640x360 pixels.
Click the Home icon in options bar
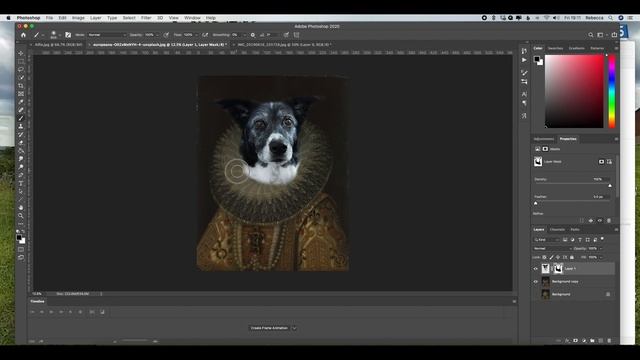point(23,35)
